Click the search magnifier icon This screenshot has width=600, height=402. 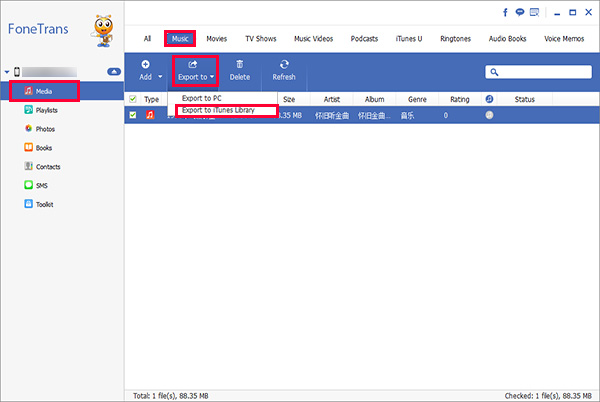point(494,72)
